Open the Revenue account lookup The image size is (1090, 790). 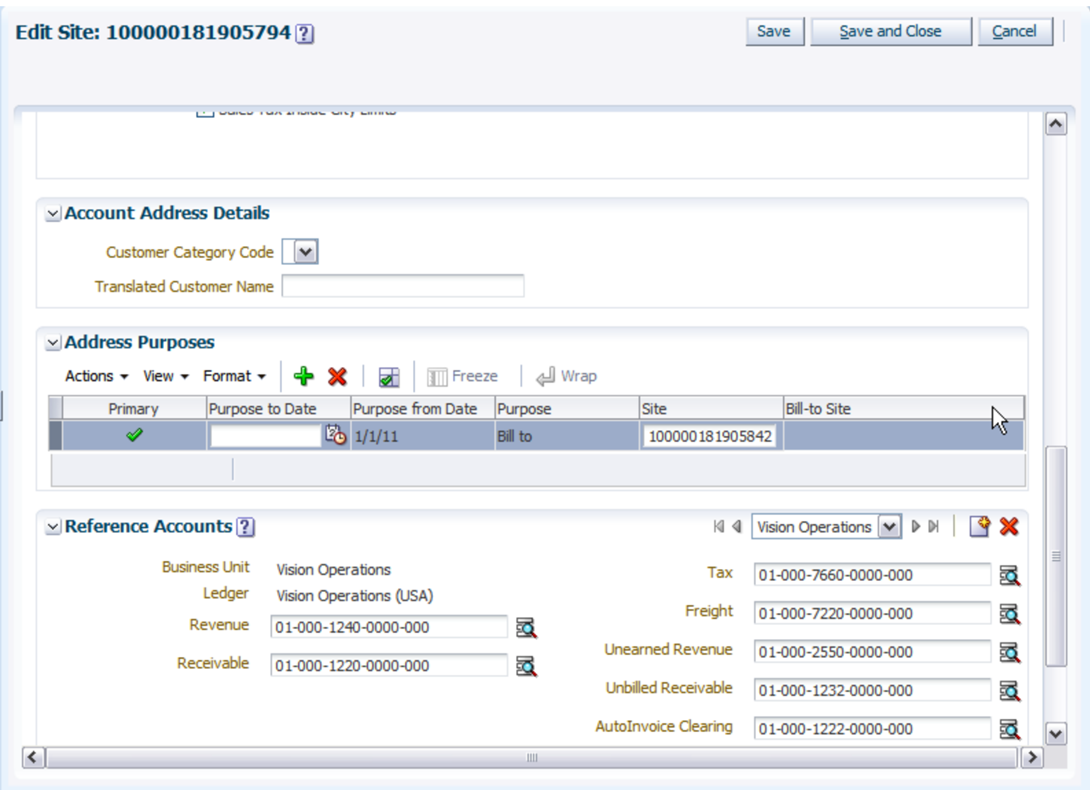[527, 627]
